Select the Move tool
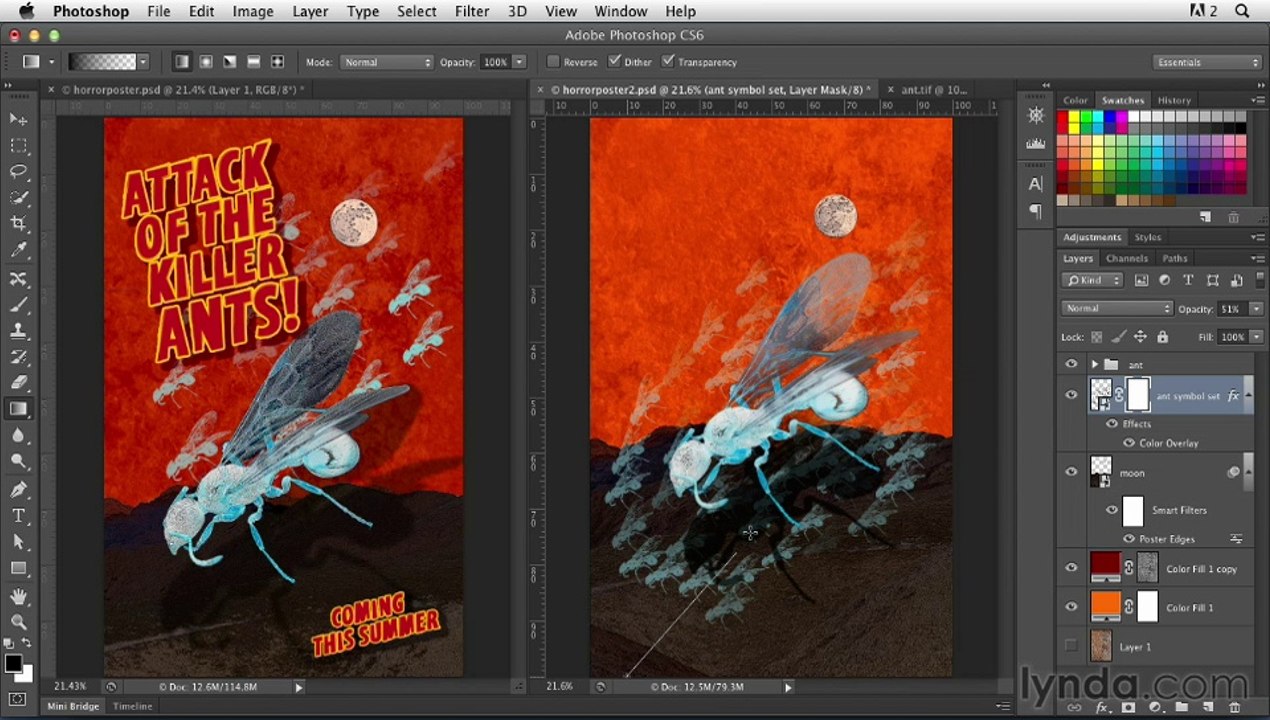Screen dimensions: 1270x720 [18, 119]
